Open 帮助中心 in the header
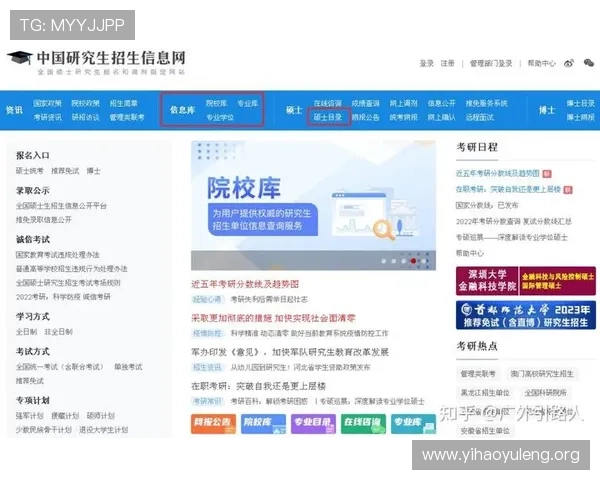This screenshot has width=600, height=480. point(541,64)
